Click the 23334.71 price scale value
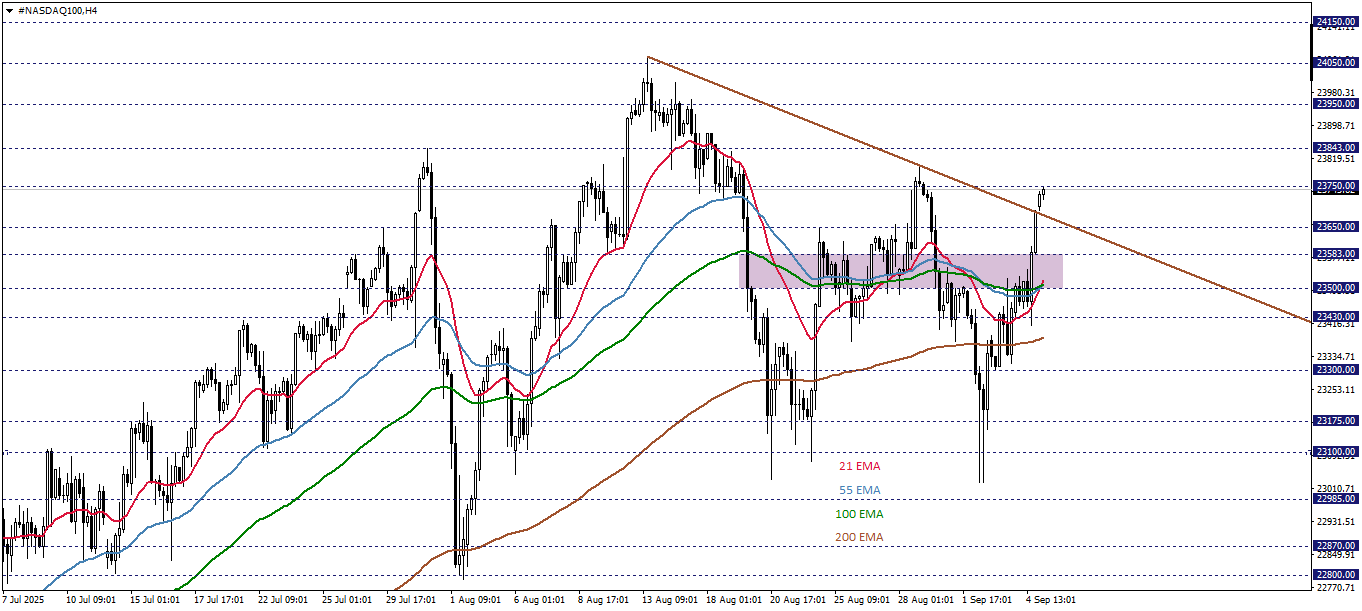1362x611 pixels. point(1338,356)
